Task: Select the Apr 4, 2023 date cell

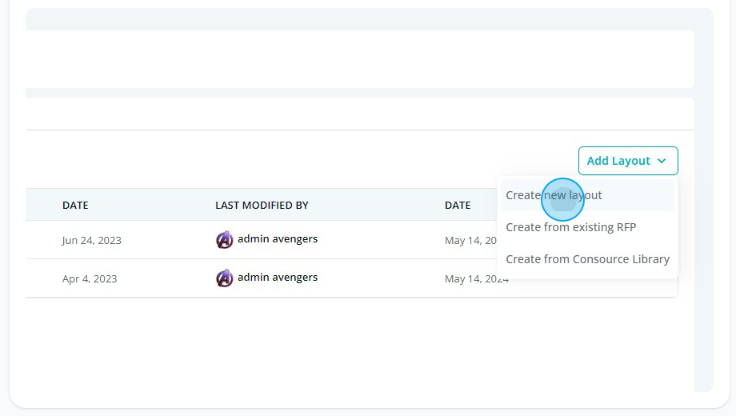Action: (x=89, y=279)
